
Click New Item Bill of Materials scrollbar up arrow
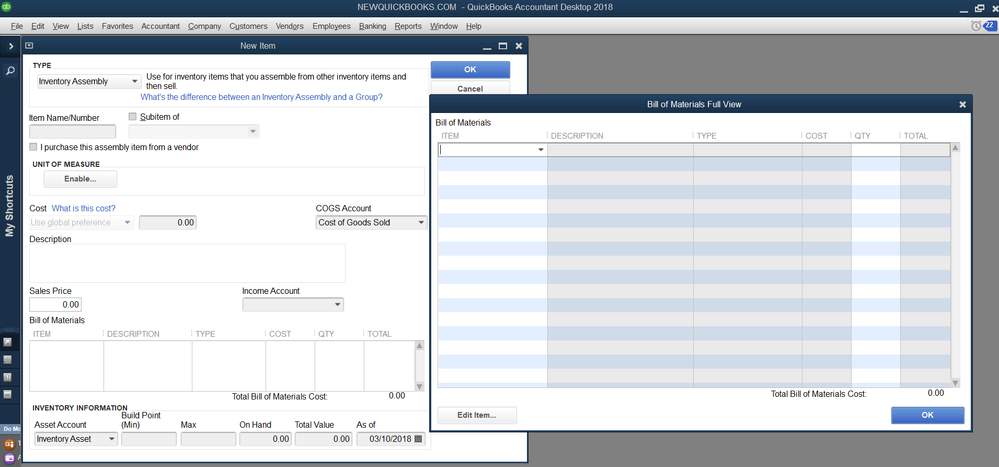(x=419, y=346)
